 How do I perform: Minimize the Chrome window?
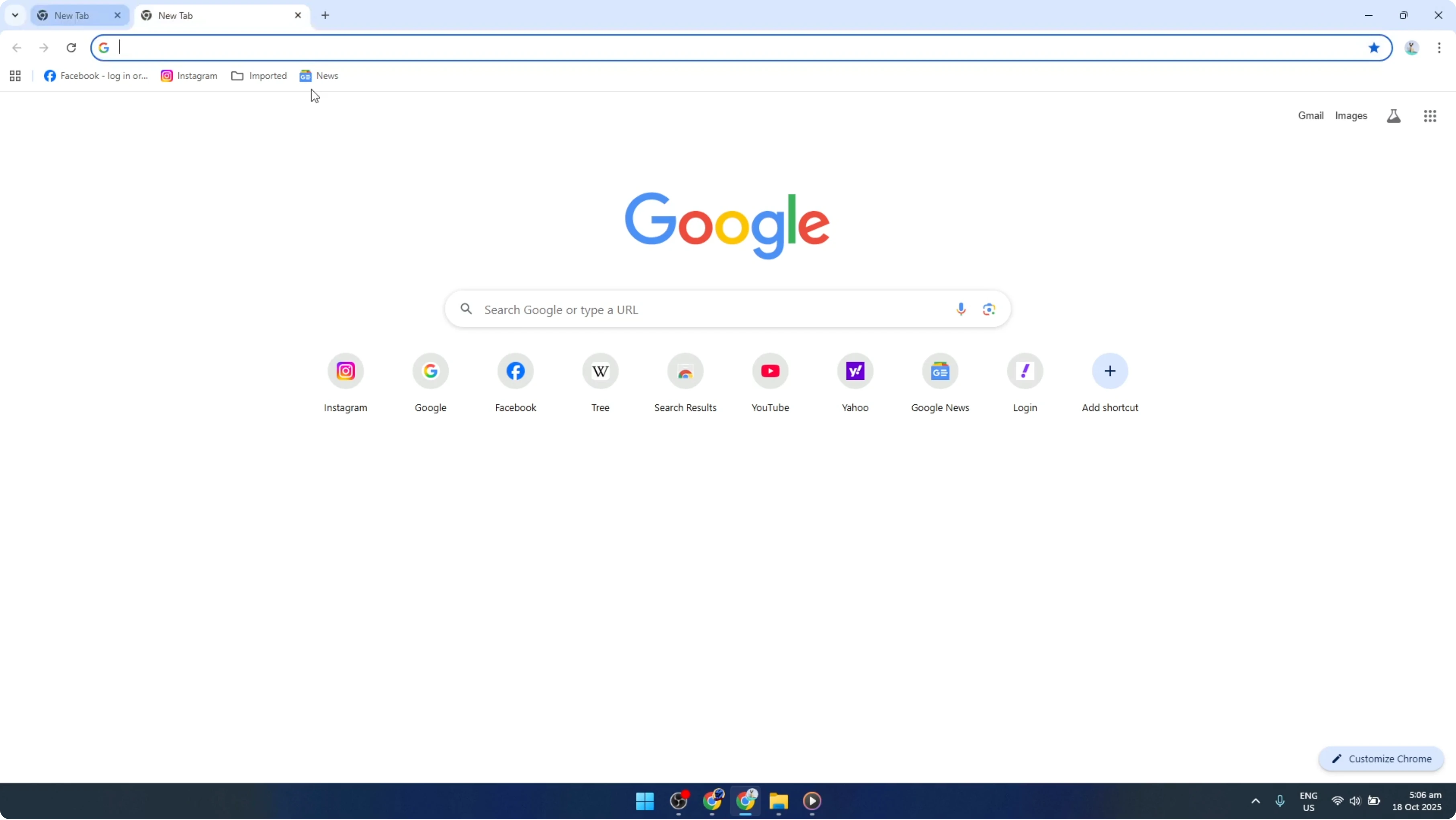1368,15
